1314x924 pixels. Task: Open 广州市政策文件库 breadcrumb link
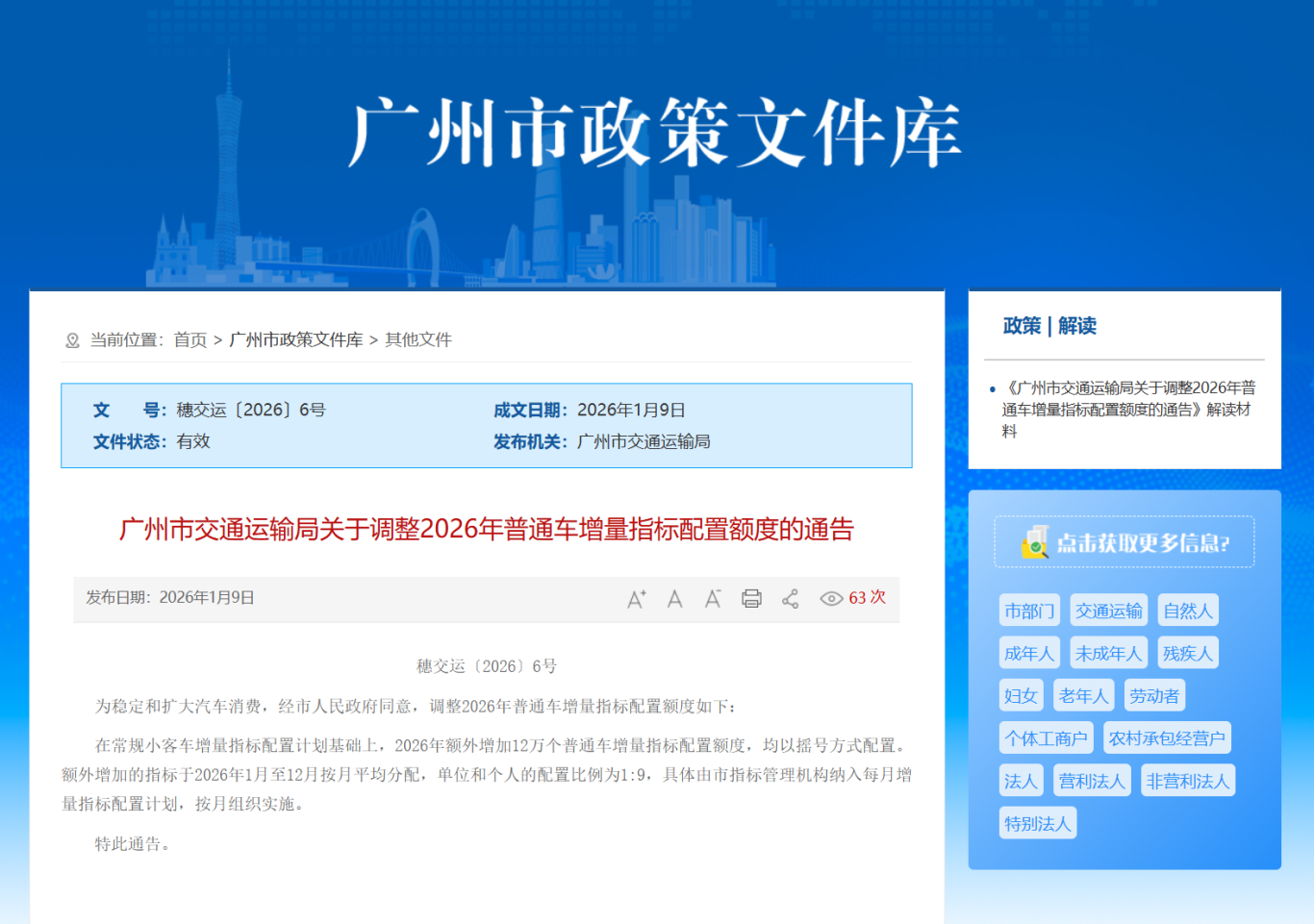pyautogui.click(x=296, y=340)
